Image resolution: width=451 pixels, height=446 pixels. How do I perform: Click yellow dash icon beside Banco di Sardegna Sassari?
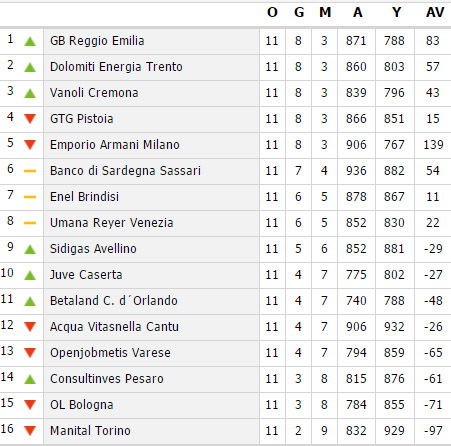(x=30, y=171)
